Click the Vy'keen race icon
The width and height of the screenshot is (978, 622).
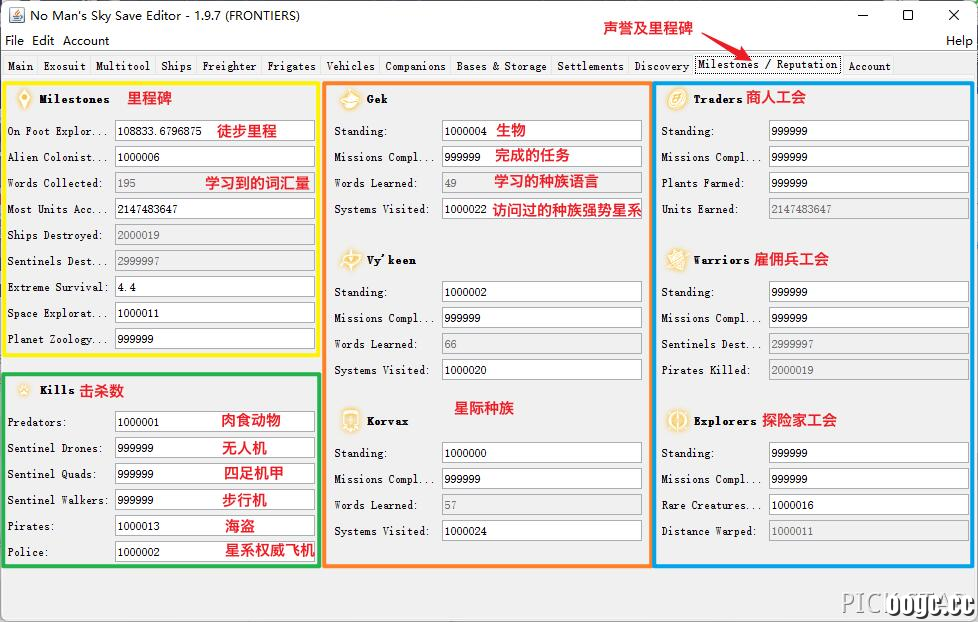pyautogui.click(x=350, y=260)
